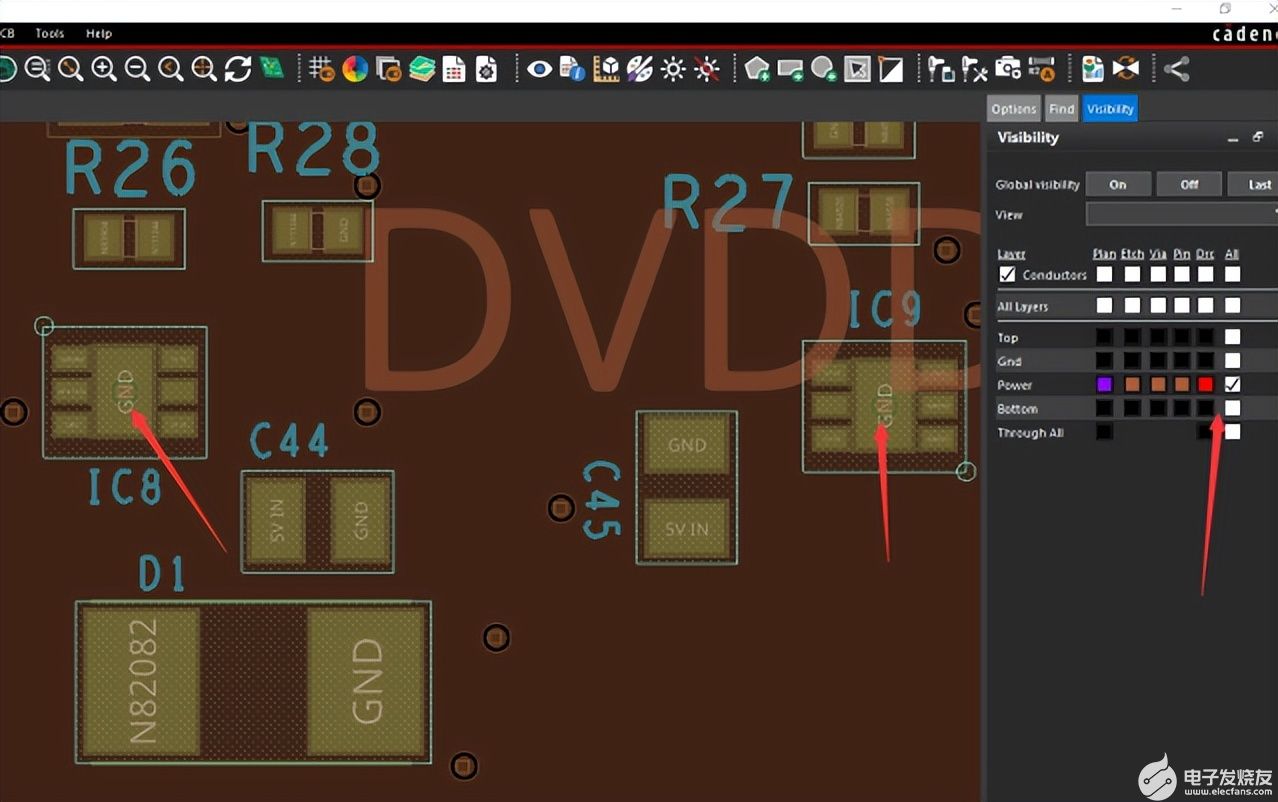Screen dimensions: 1278x802
Task: Enable the Bottom layer All checkbox
Action: [x=1232, y=408]
